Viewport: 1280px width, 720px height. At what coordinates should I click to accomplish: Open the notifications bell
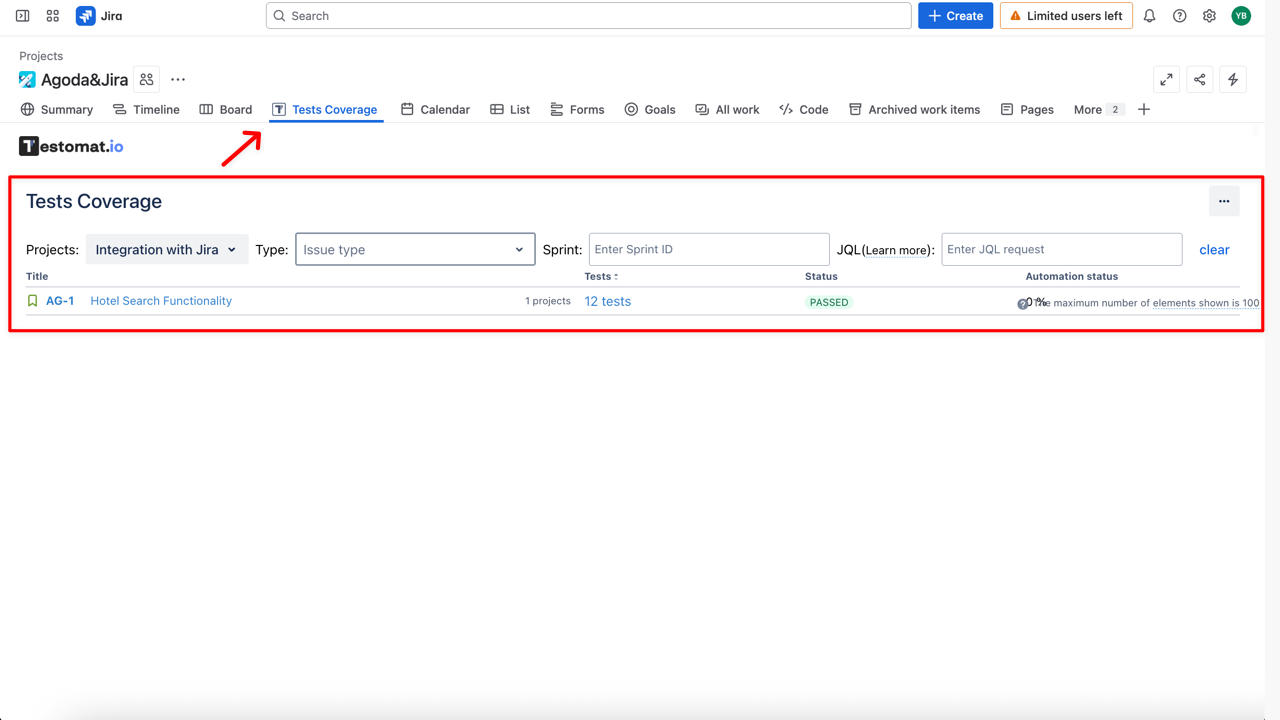1149,16
